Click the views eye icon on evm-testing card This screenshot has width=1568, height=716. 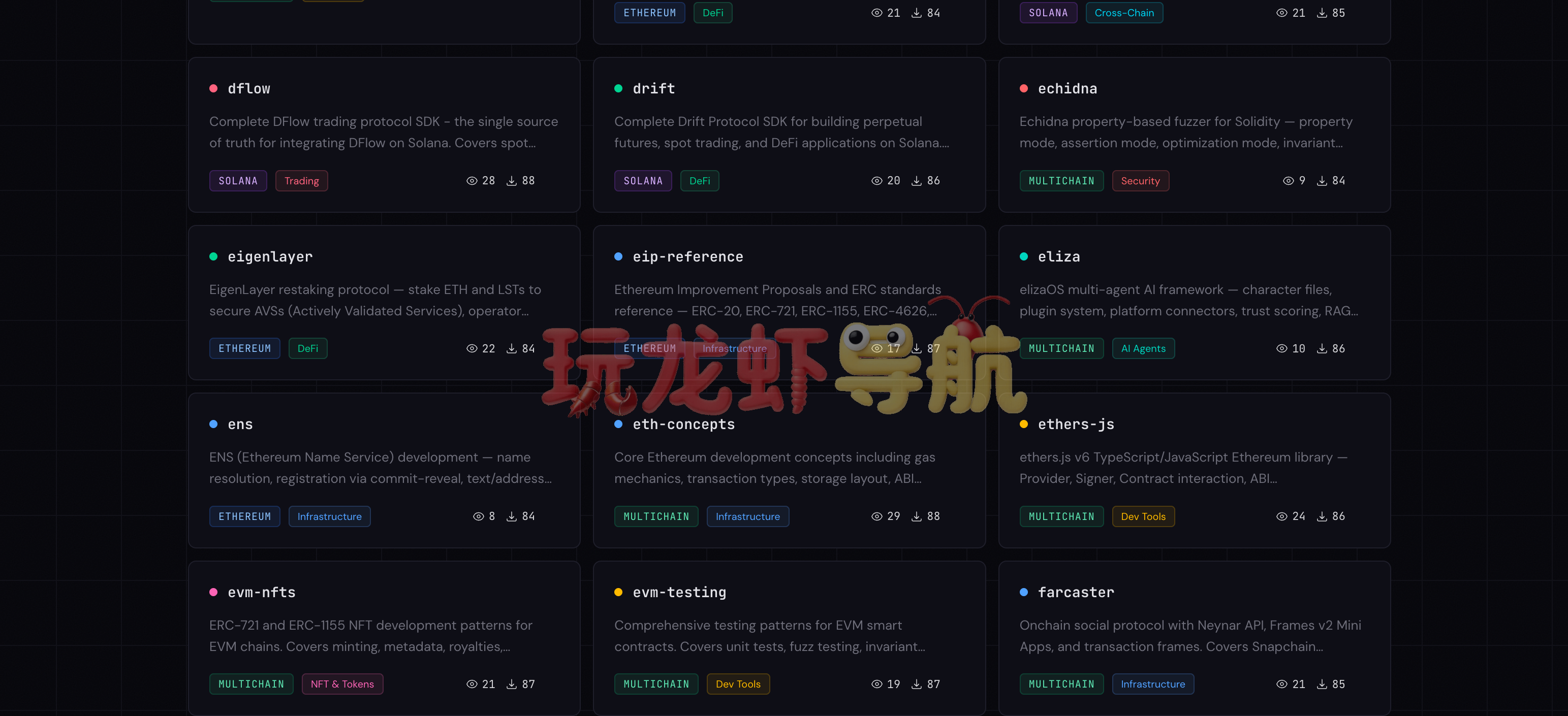(x=876, y=685)
